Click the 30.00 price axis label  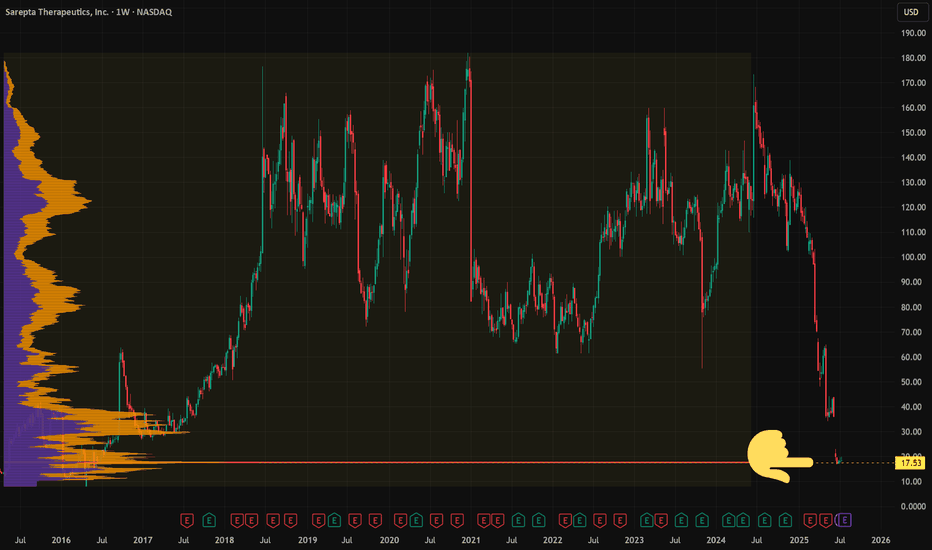pos(913,432)
